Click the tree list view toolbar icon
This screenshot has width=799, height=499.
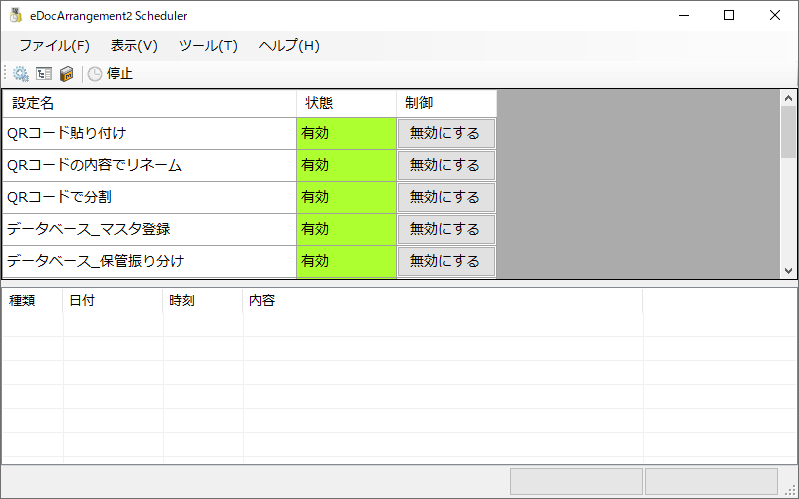point(44,73)
